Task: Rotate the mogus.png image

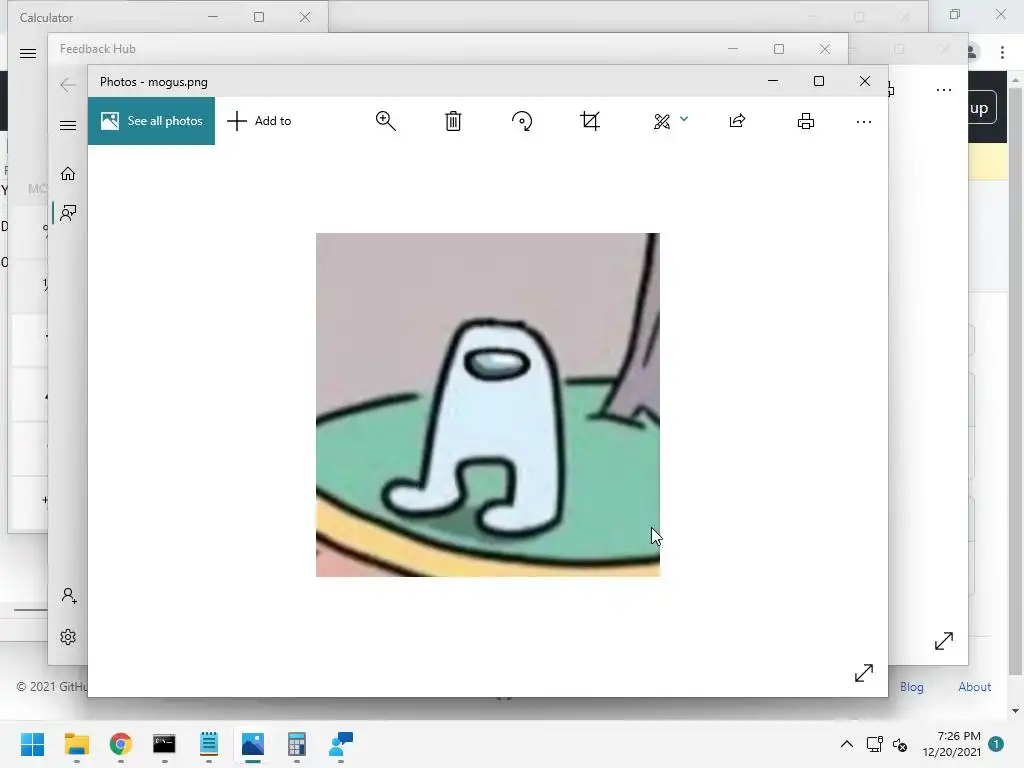Action: [x=522, y=121]
